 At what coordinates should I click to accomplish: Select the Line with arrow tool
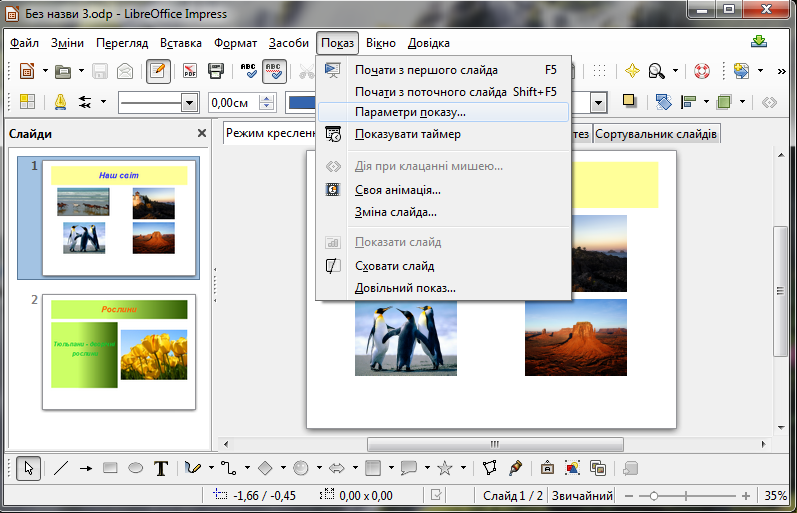(x=86, y=468)
